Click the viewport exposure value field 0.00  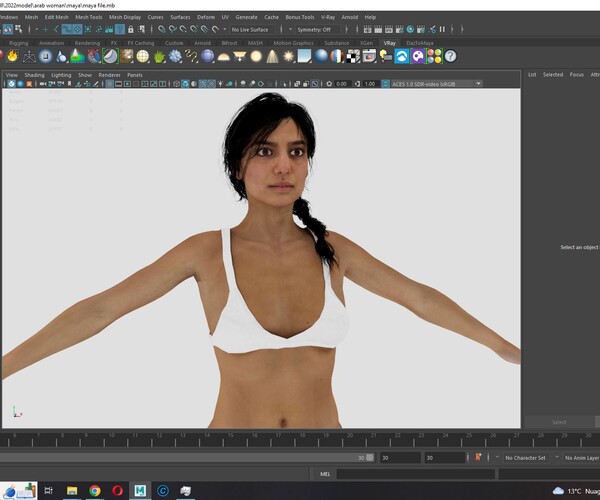tap(341, 83)
